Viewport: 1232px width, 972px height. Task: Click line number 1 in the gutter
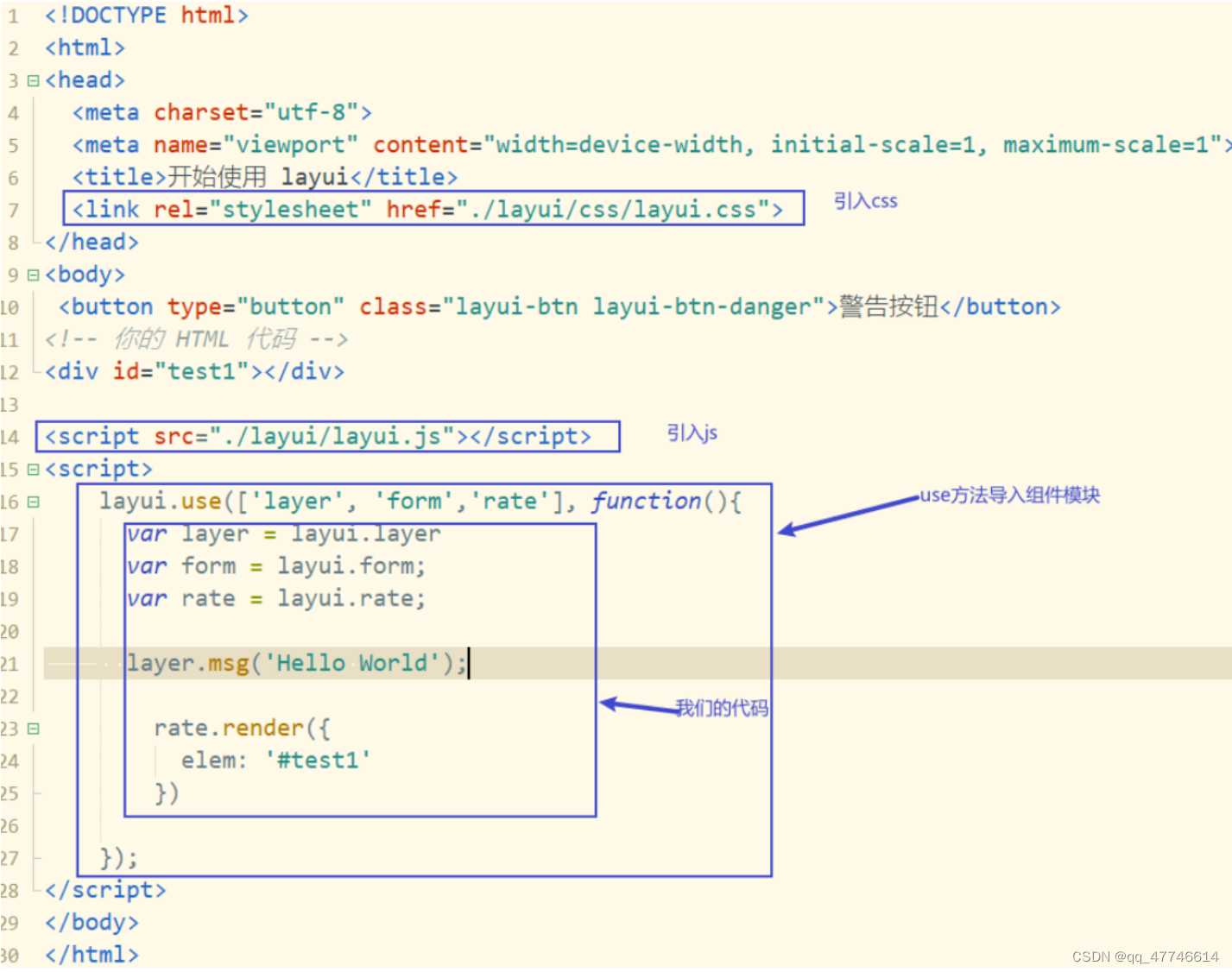click(x=13, y=16)
